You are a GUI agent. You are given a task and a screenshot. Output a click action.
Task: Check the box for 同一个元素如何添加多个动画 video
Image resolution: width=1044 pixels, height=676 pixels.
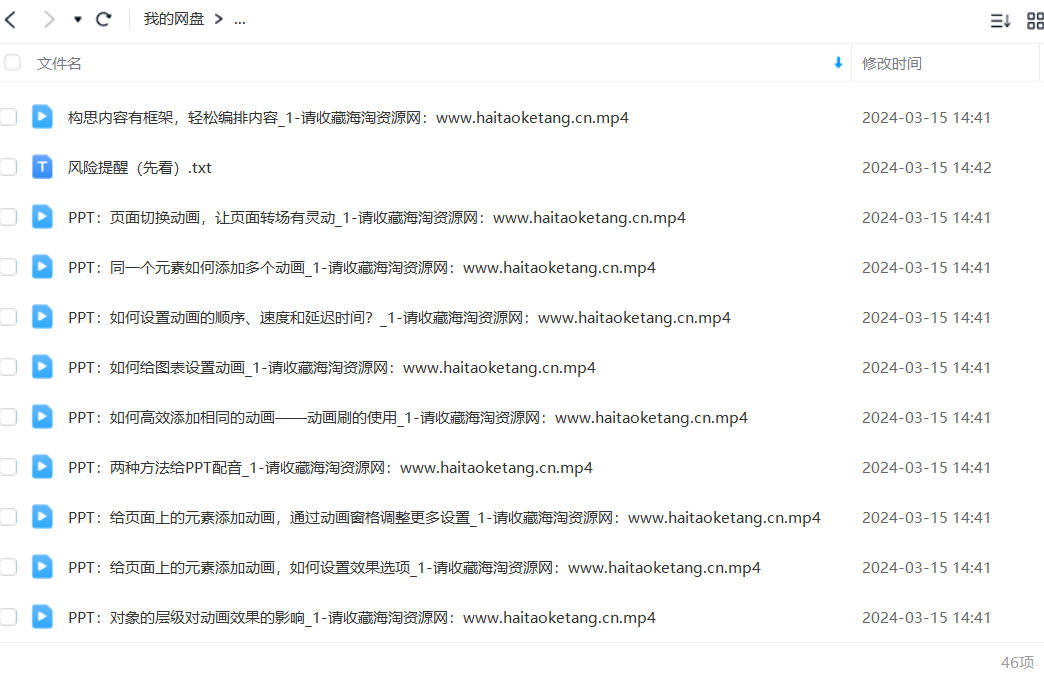pyautogui.click(x=8, y=267)
